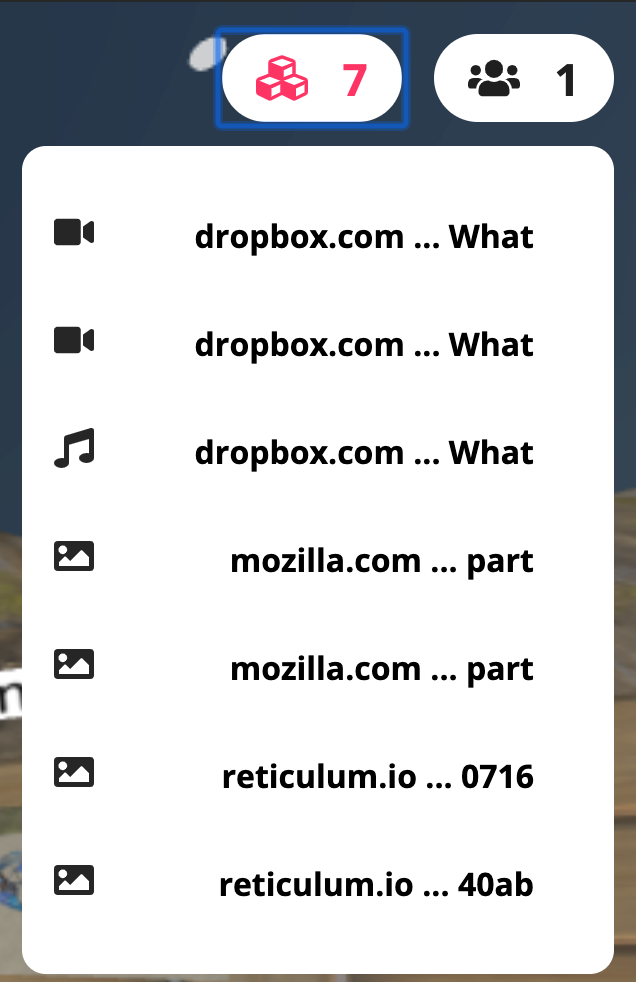The image size is (636, 982).
Task: Select the second dropbox.com ... What video entry
Action: [318, 344]
